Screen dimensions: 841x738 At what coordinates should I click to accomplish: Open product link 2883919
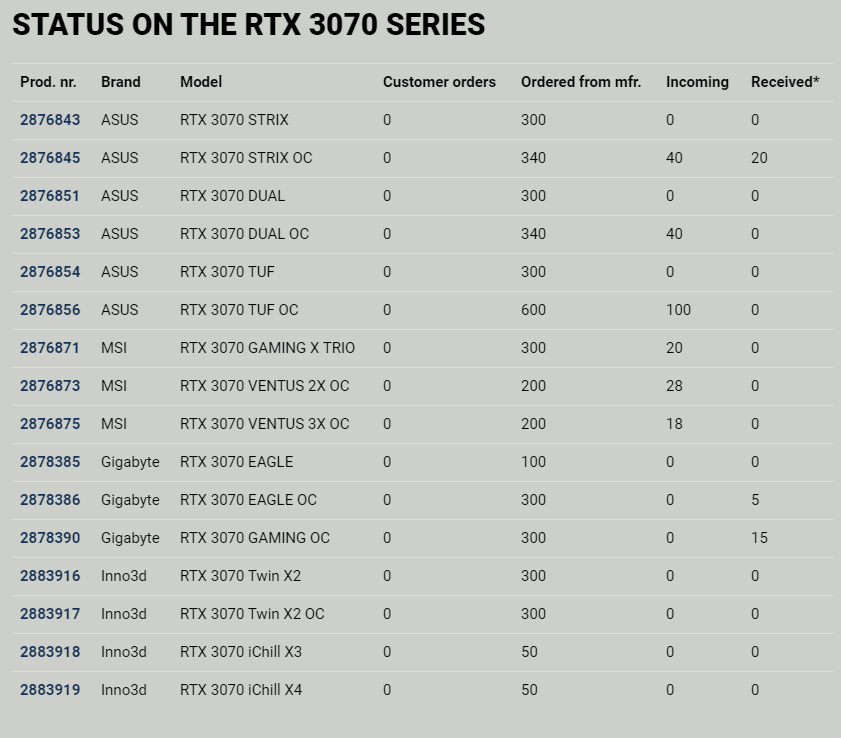click(x=50, y=690)
